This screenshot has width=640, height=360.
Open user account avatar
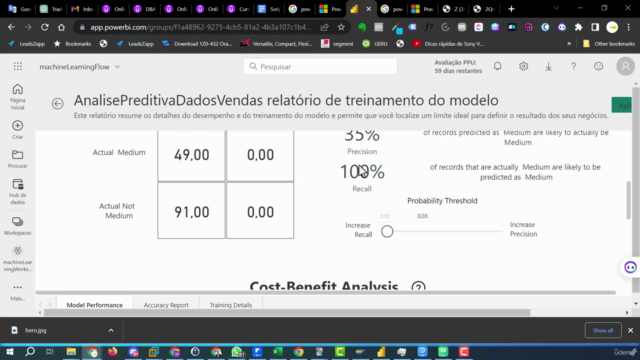pos(625,66)
